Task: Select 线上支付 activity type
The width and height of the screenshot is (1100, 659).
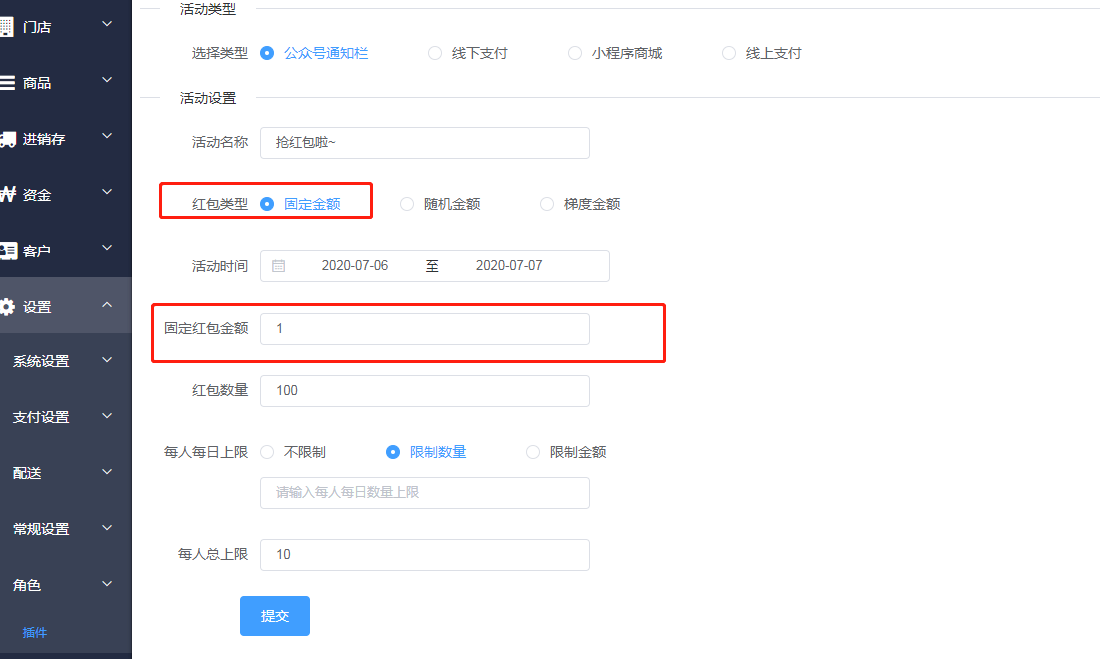Action: click(x=761, y=53)
